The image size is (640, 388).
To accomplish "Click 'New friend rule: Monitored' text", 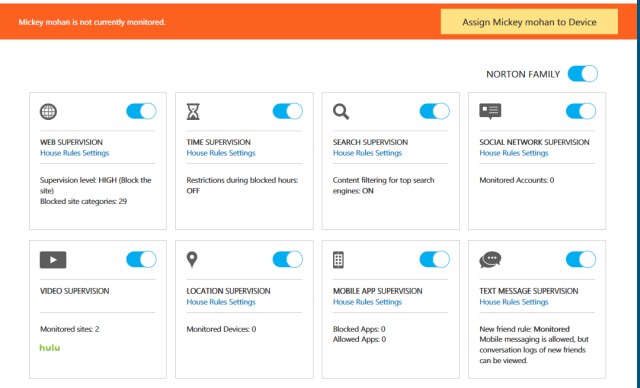I will [x=524, y=329].
